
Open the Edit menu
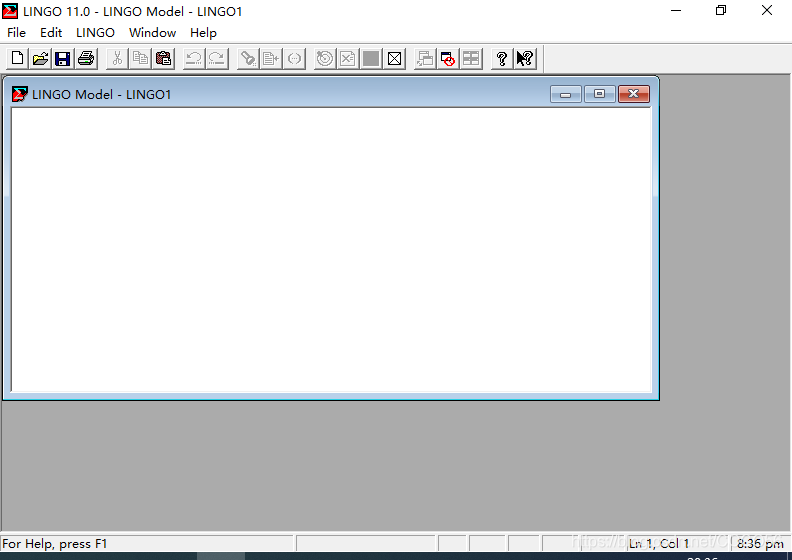pos(51,33)
